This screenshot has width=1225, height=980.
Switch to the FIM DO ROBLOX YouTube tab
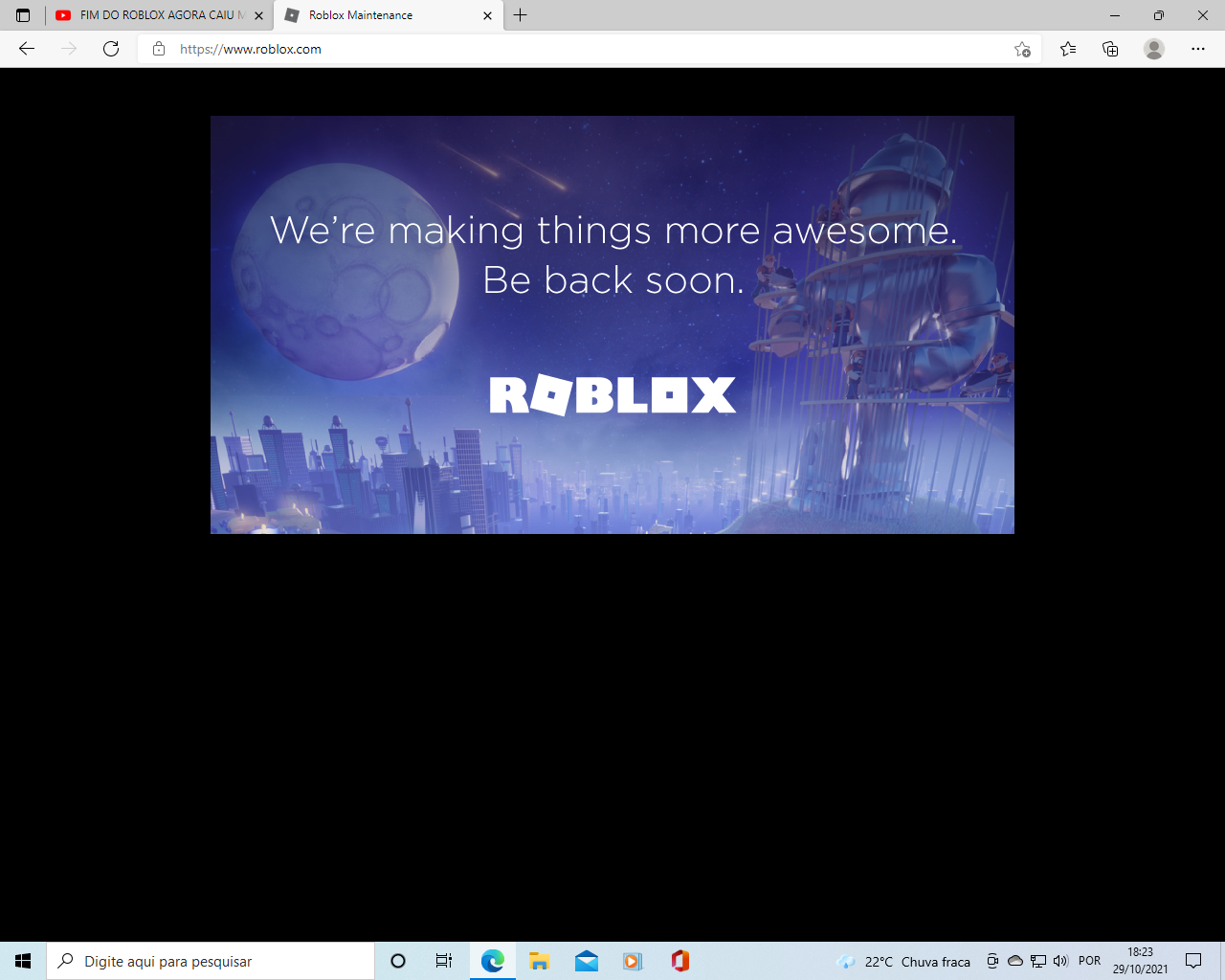[x=159, y=15]
